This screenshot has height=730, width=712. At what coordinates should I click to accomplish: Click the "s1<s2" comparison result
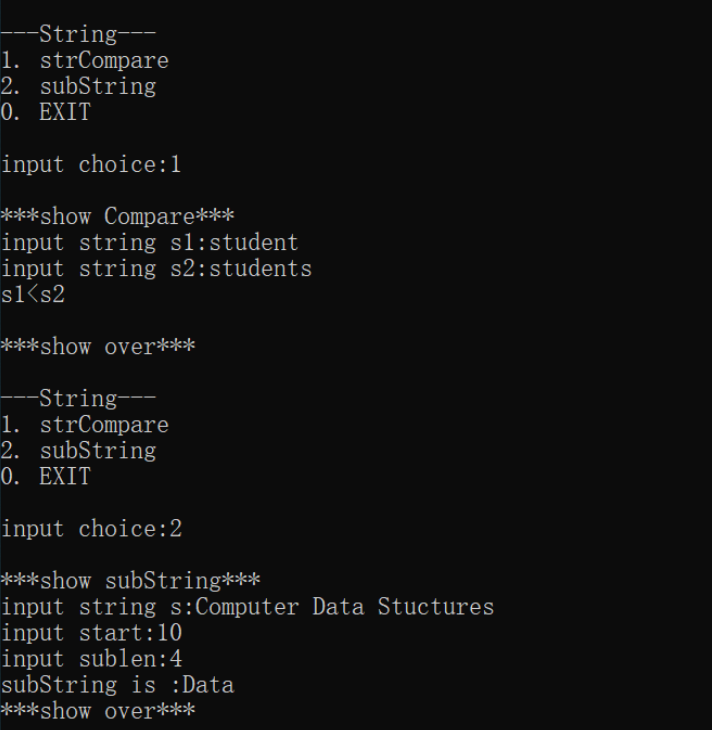(33, 294)
